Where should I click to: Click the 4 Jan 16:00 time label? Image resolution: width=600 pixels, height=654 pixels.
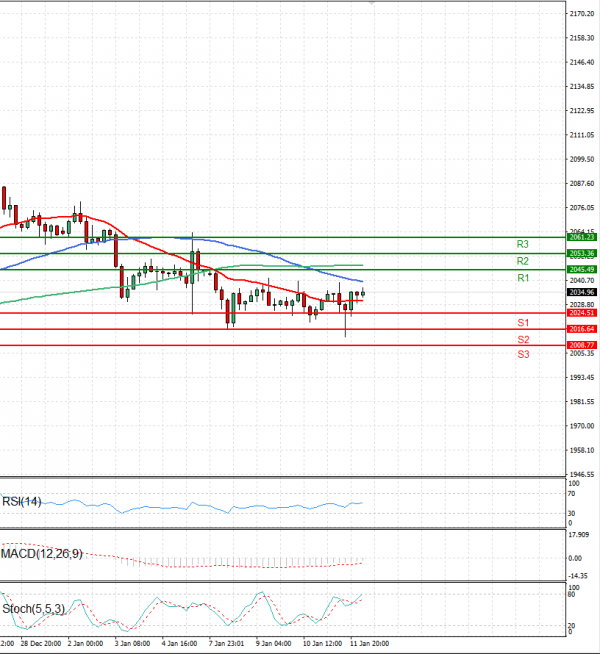pos(180,644)
